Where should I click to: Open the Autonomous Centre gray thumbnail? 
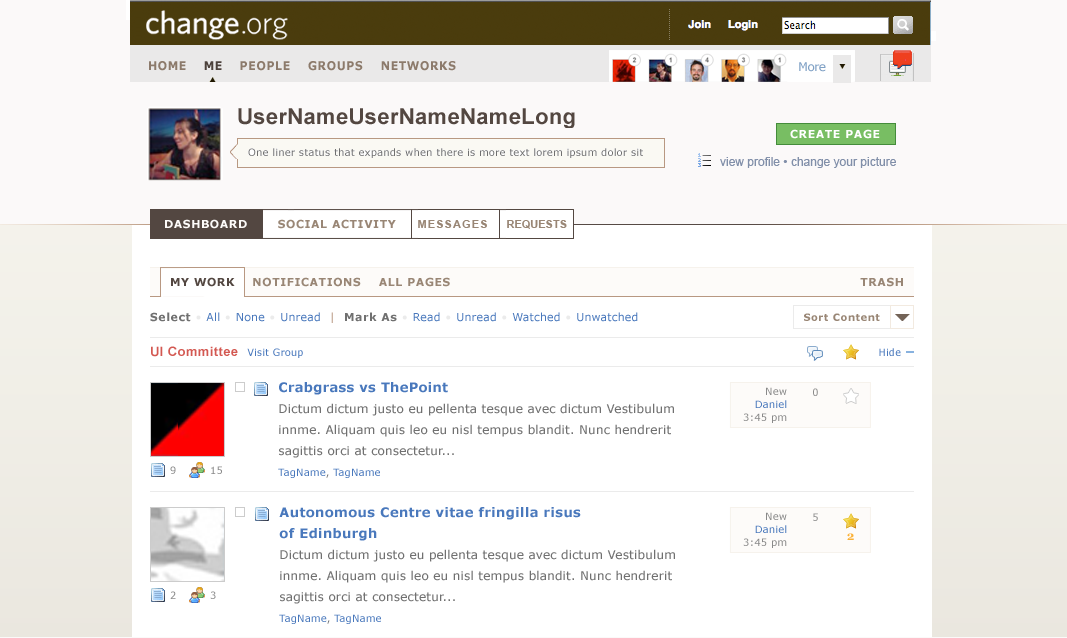tap(187, 544)
